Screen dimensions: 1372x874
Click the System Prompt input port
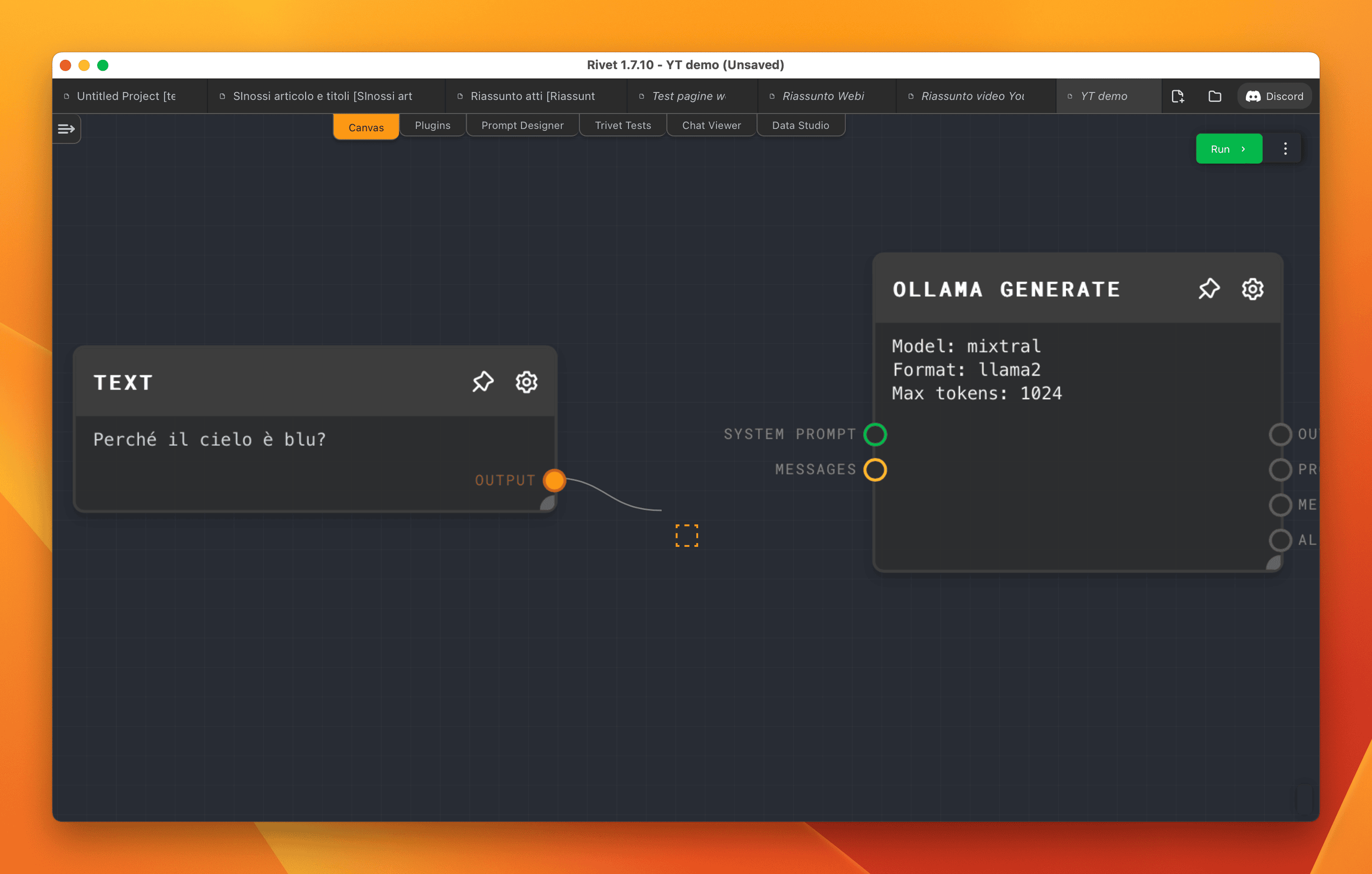coord(875,434)
